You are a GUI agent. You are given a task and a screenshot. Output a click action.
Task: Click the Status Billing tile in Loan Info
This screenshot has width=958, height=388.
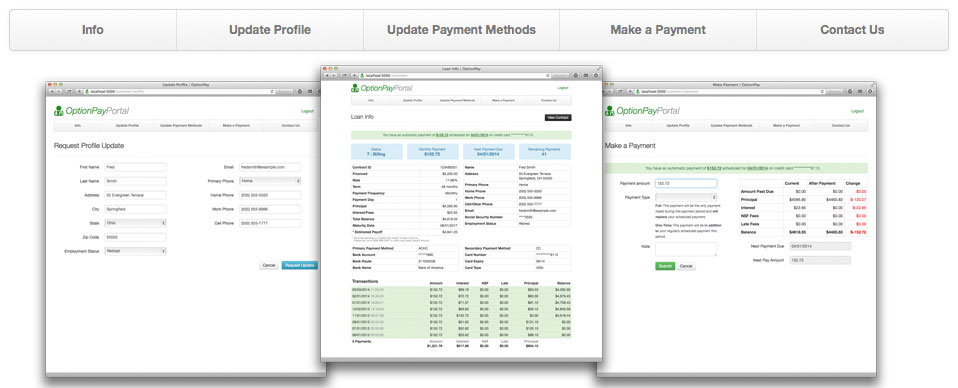377,152
